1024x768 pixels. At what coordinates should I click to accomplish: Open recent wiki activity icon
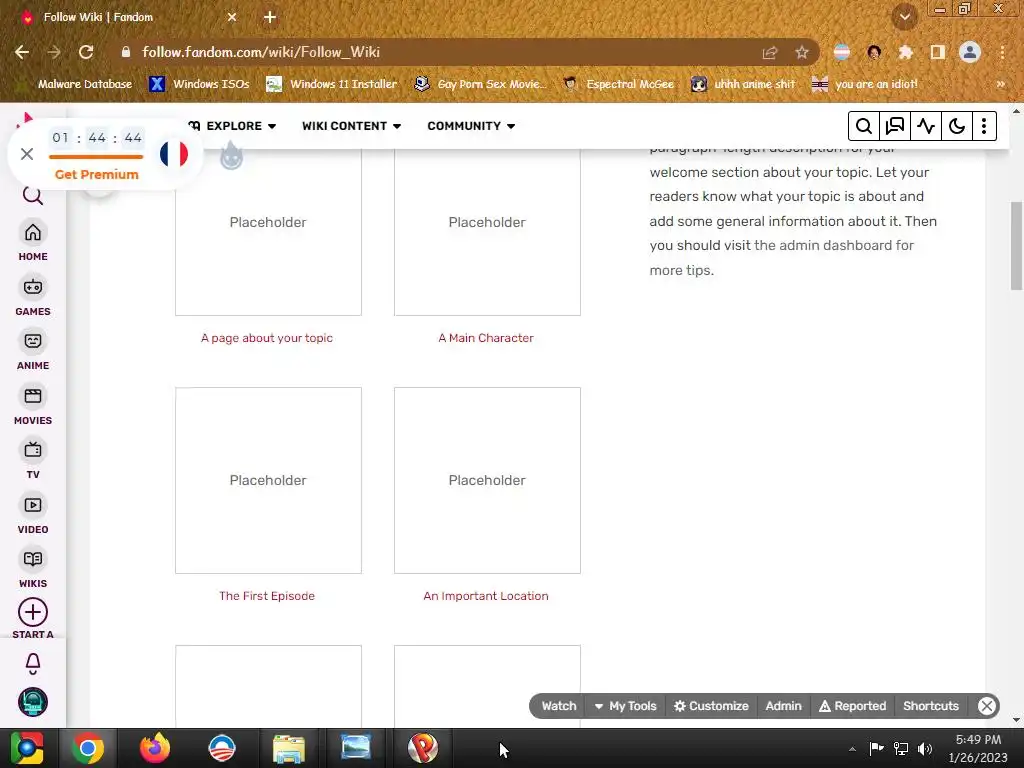pos(925,126)
